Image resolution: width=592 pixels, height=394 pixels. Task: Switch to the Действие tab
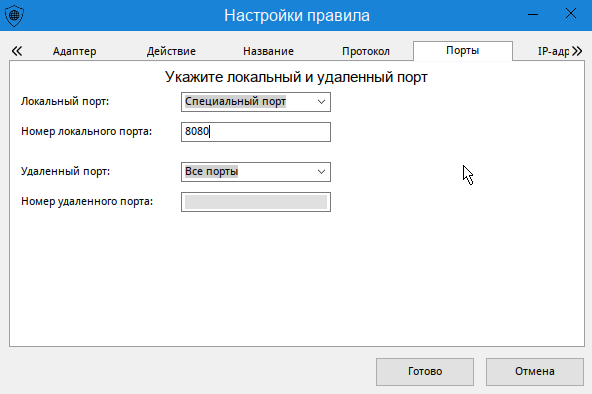pos(171,51)
